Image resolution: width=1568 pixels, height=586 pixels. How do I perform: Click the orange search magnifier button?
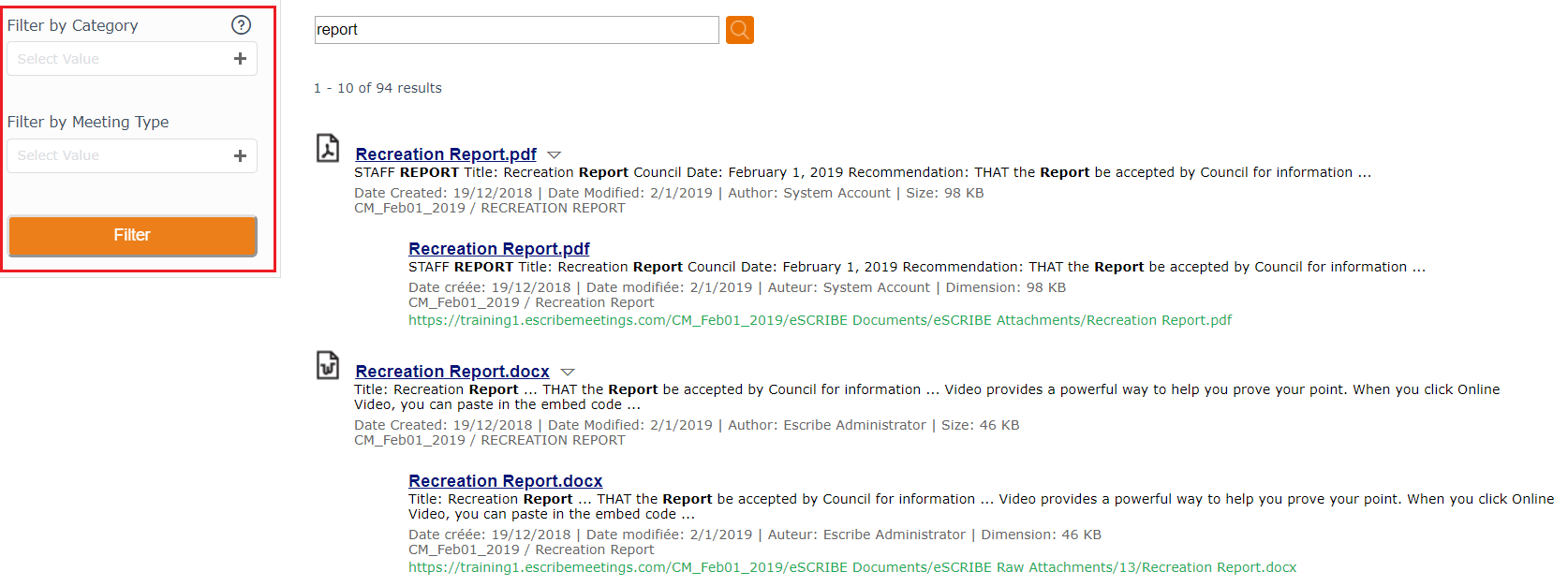tap(740, 30)
